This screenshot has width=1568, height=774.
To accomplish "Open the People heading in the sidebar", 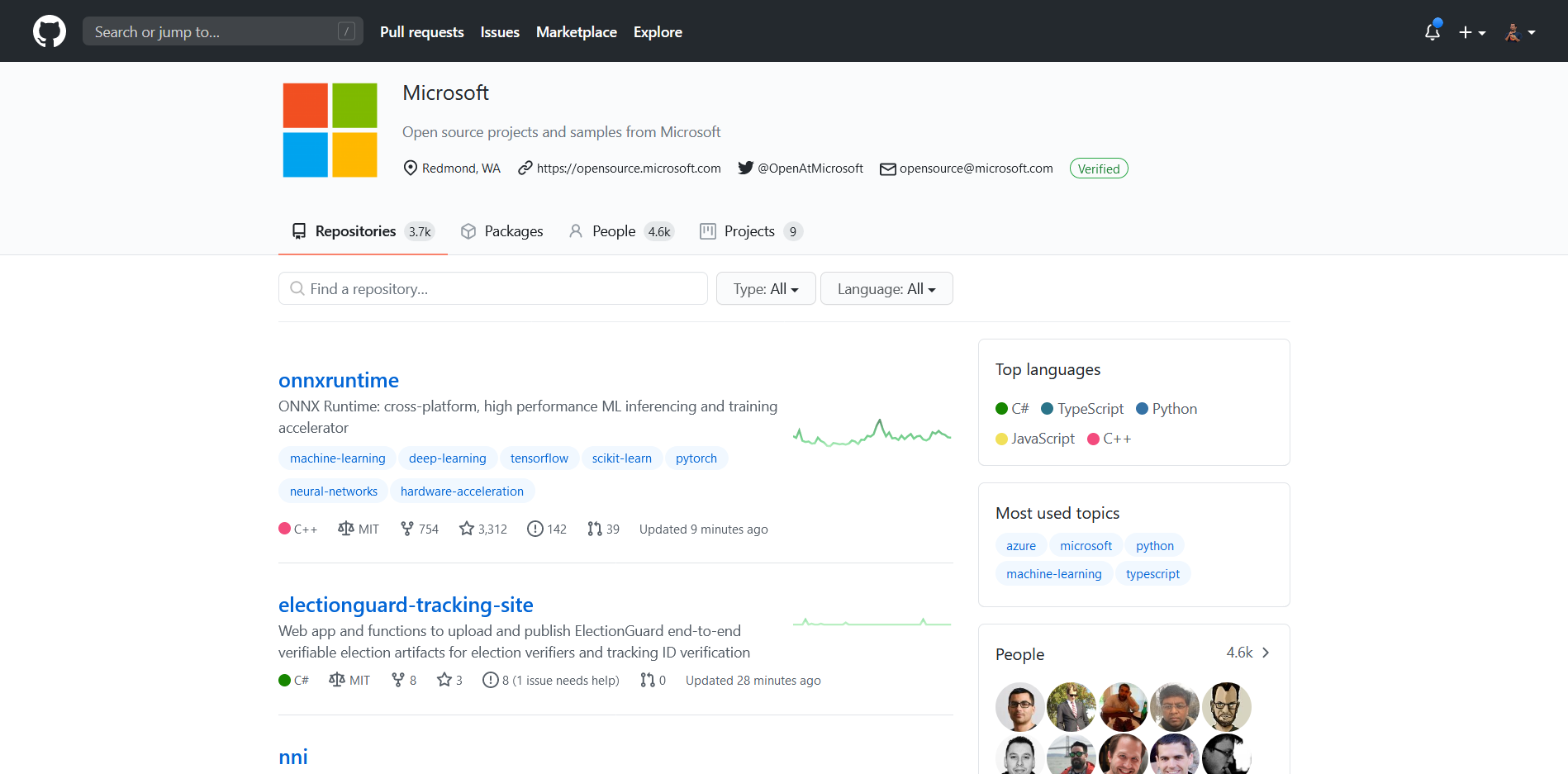I will tap(1019, 654).
